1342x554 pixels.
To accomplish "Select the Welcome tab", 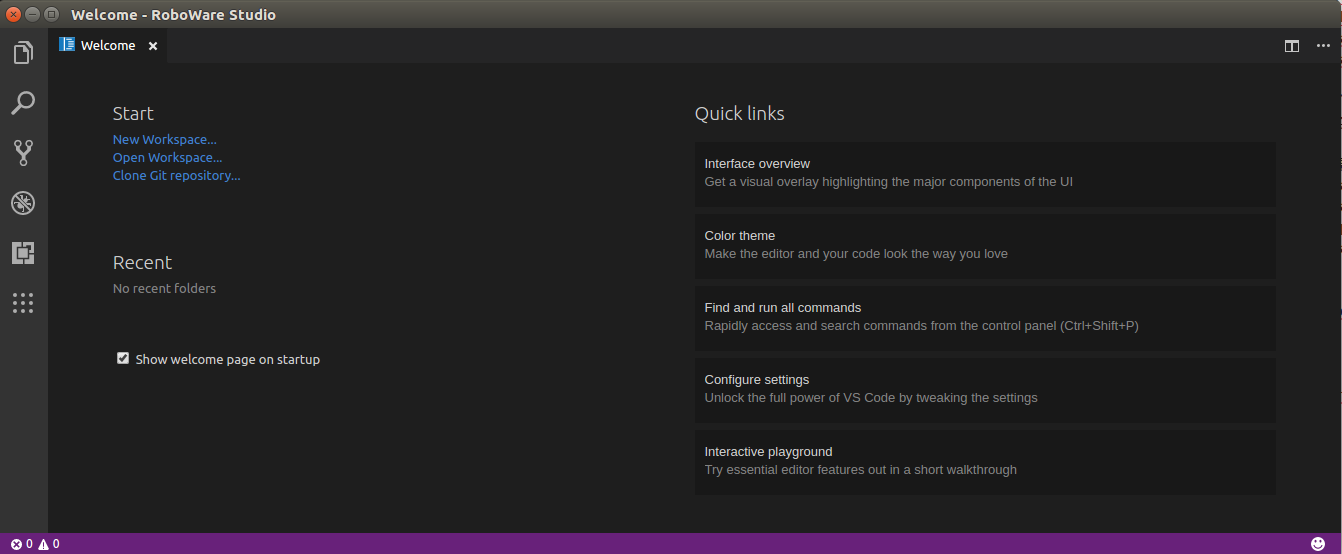I will (x=109, y=45).
